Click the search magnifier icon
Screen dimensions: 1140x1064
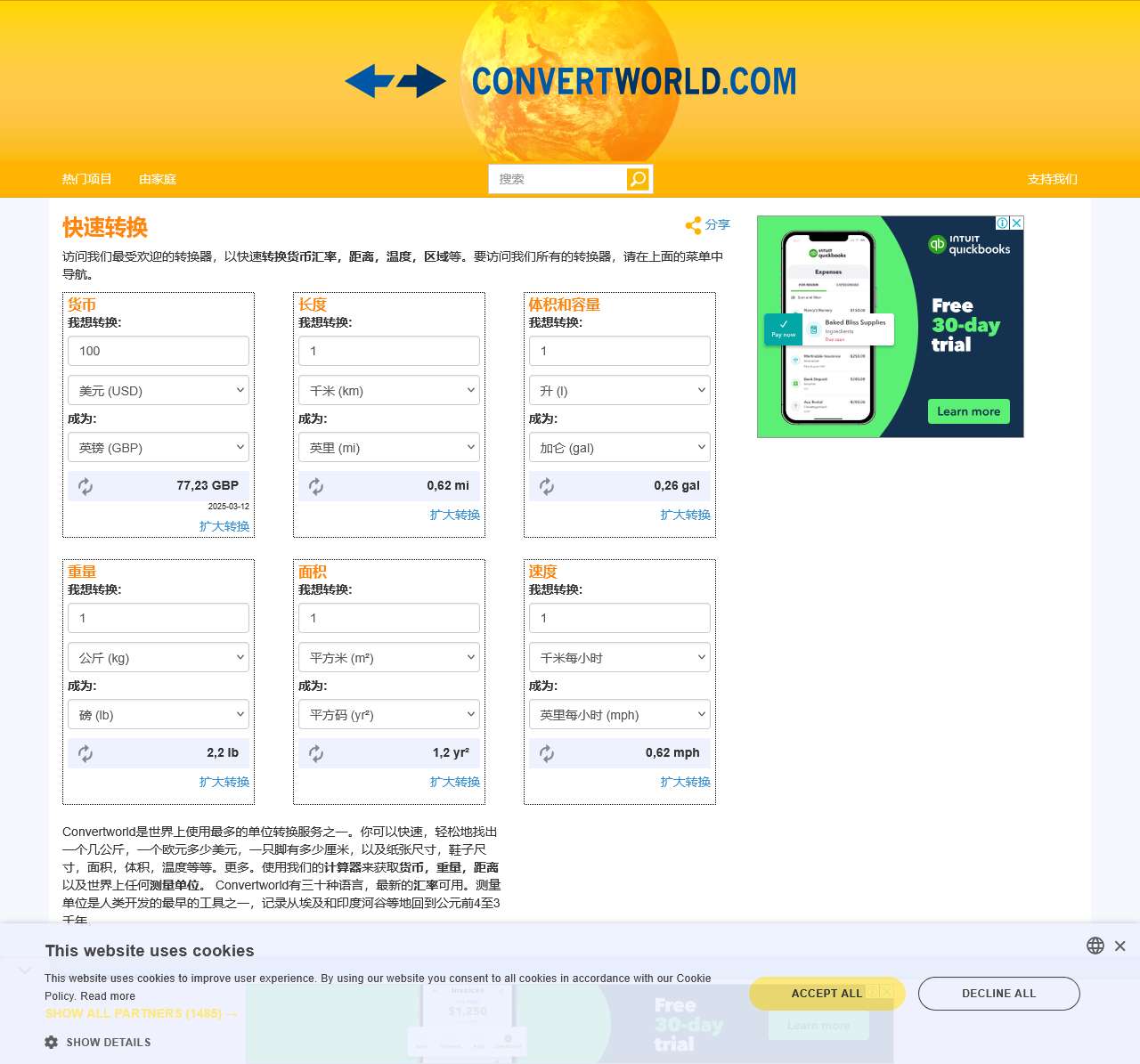click(638, 179)
